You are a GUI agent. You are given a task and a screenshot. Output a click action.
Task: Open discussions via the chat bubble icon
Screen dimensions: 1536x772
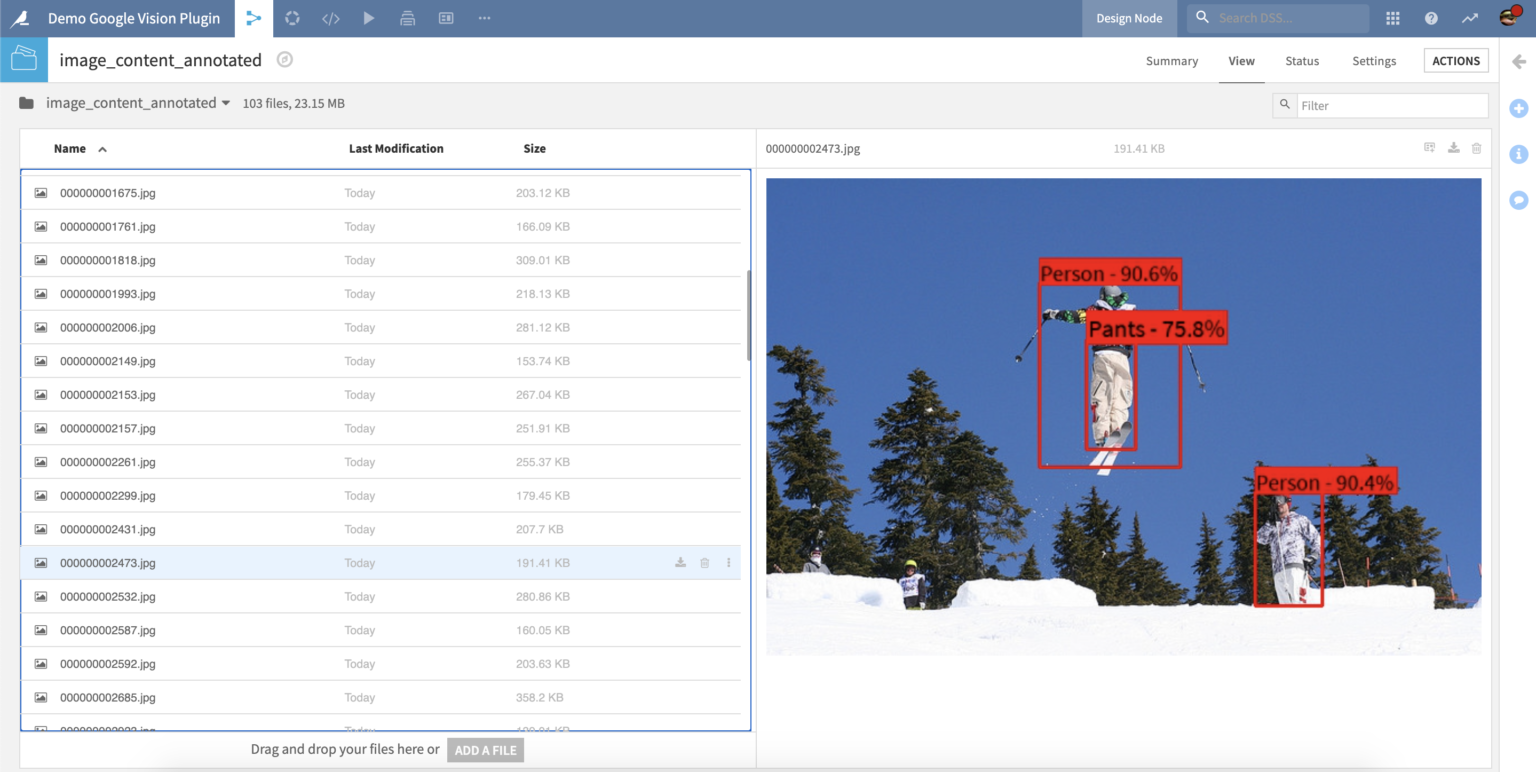coord(1518,200)
